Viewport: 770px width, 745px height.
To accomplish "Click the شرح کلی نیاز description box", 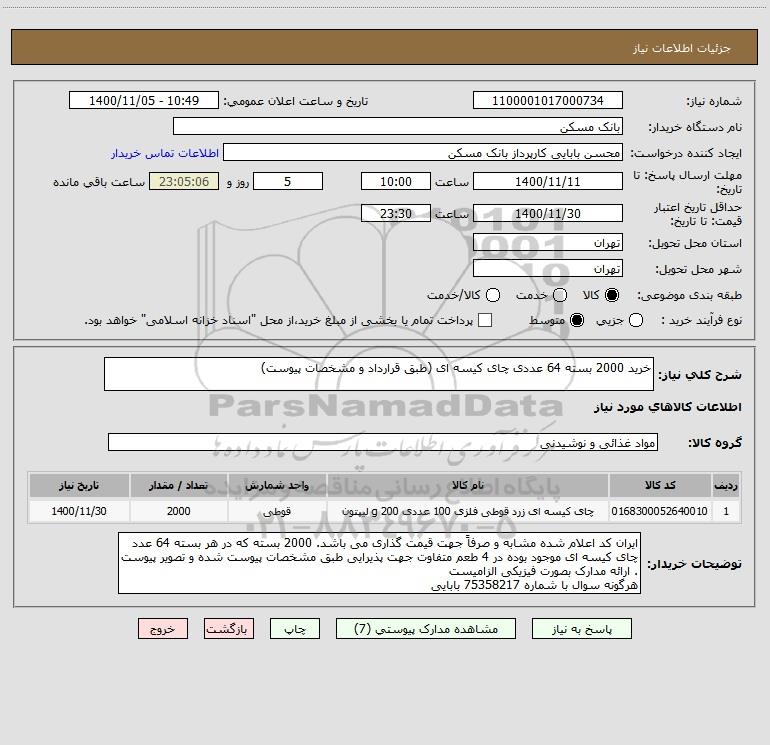I will [379, 374].
